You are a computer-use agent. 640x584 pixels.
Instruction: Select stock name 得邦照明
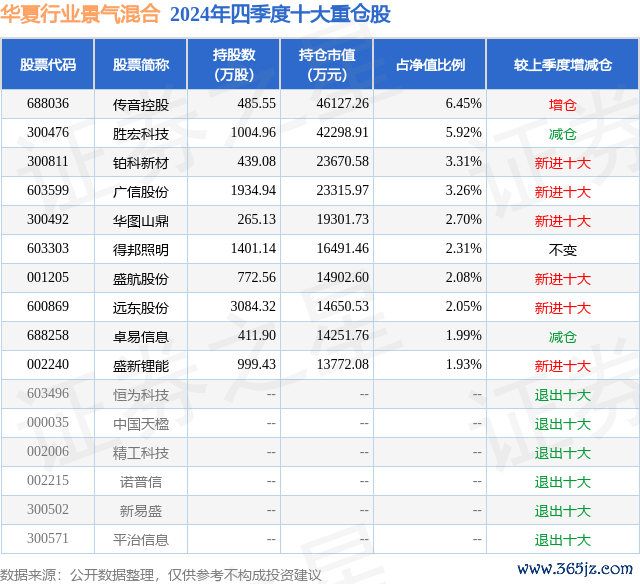141,250
